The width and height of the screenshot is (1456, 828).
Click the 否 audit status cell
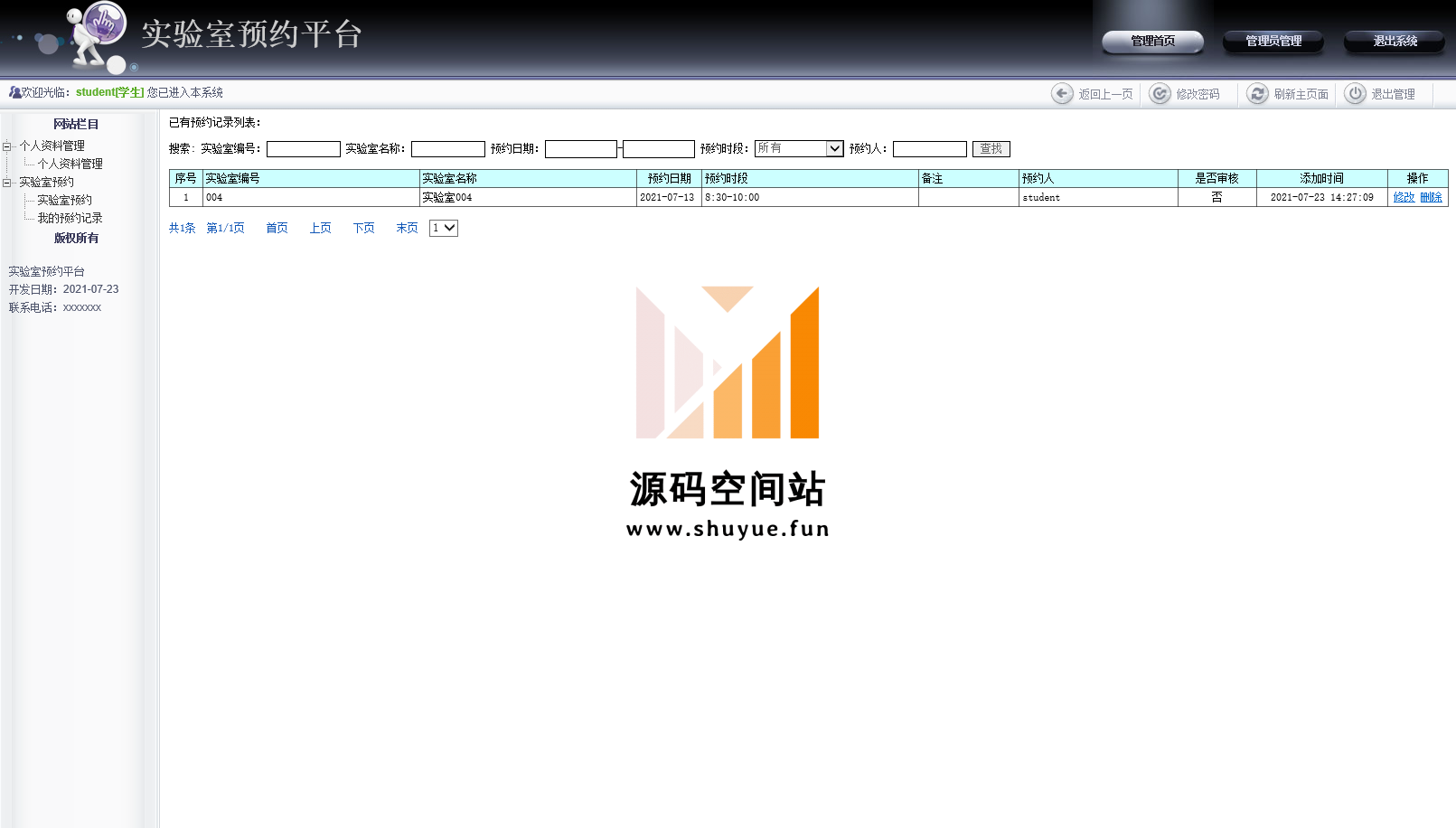click(1216, 197)
